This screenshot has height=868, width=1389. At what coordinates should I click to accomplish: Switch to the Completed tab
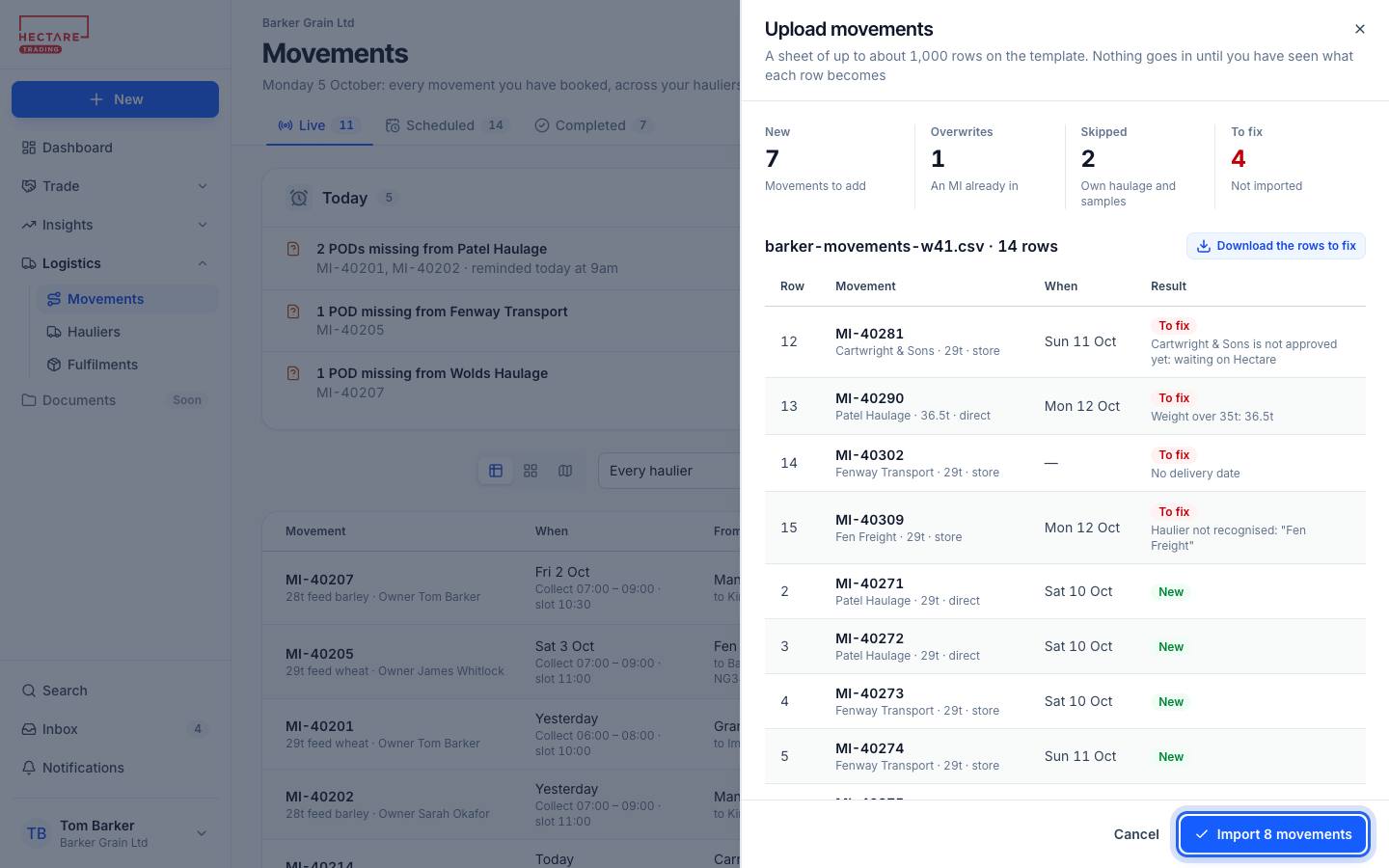[594, 125]
